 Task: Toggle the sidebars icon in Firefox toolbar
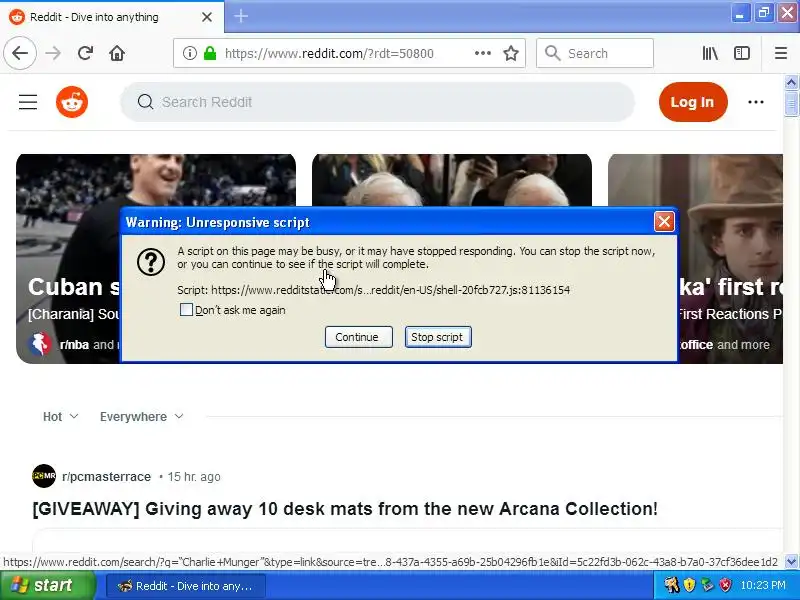click(741, 53)
